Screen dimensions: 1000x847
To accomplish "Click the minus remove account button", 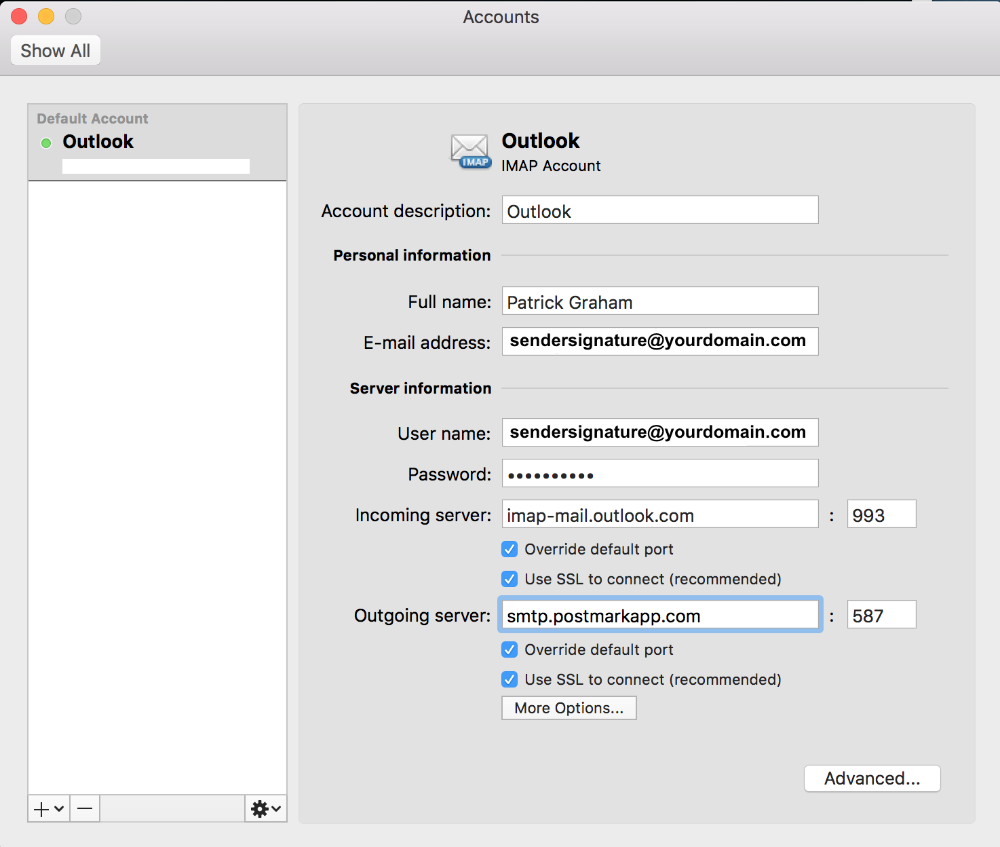I will [85, 808].
